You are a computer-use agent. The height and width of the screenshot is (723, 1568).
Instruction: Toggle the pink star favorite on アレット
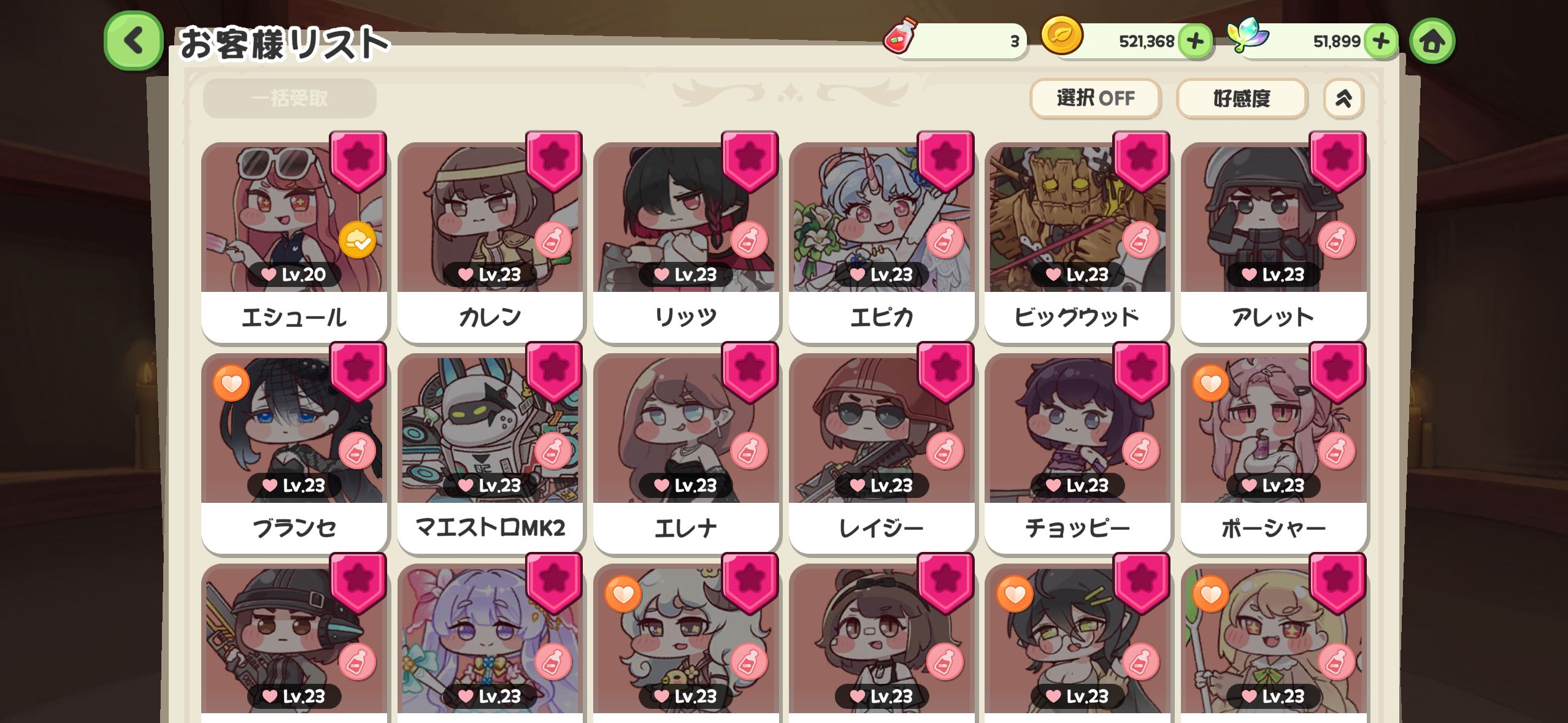coord(1337,161)
